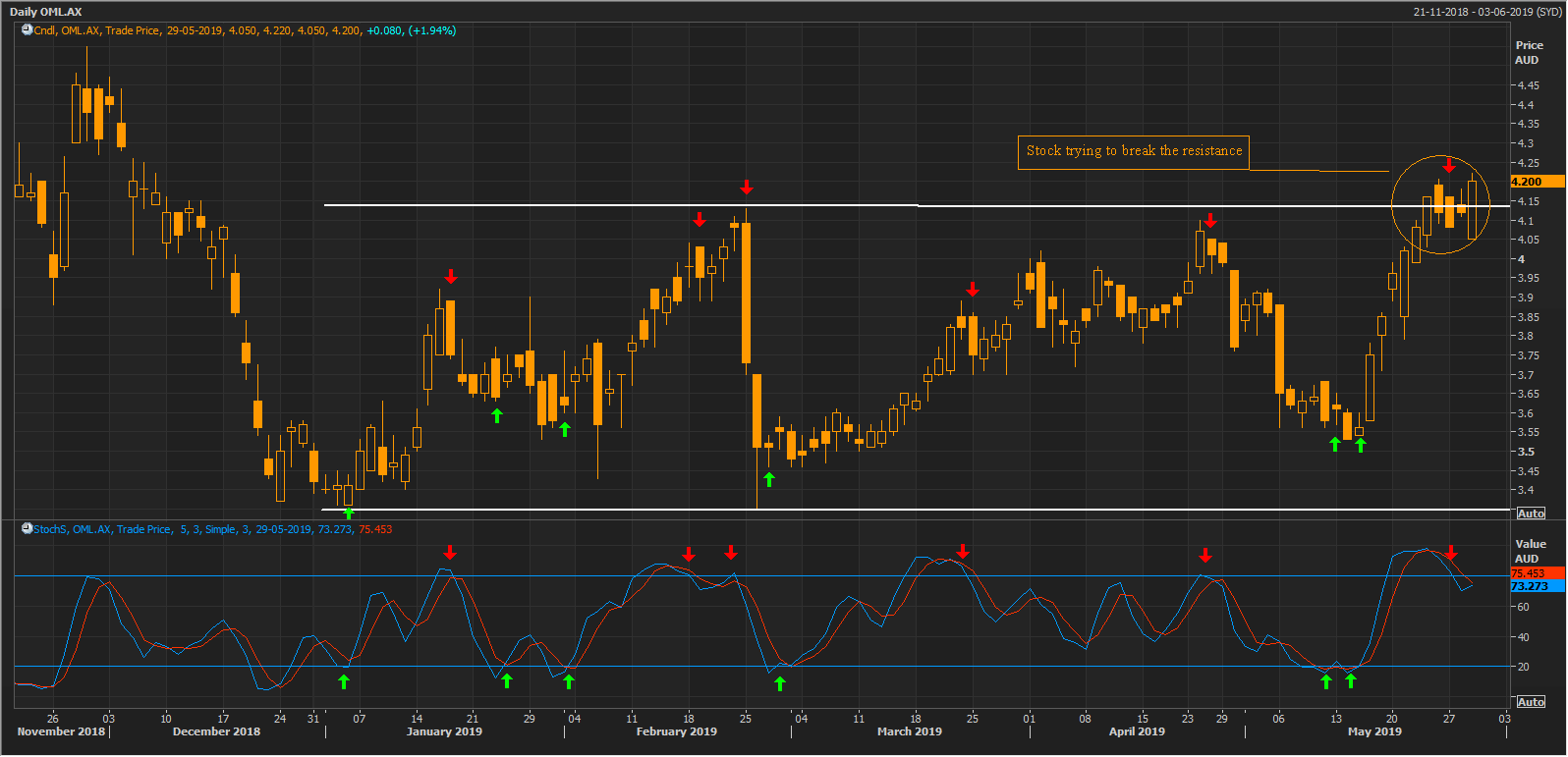Click the clock icon beside the StochS legend
Image resolution: width=1568 pixels, height=757 pixels.
[x=28, y=529]
